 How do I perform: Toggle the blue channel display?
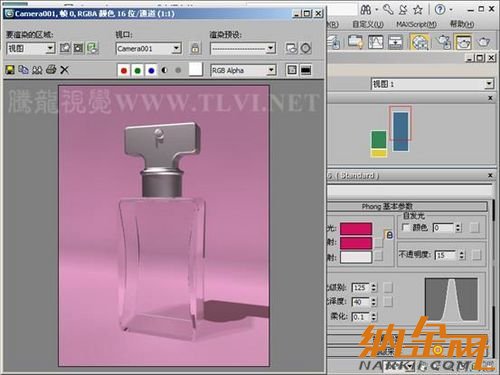(x=151, y=70)
